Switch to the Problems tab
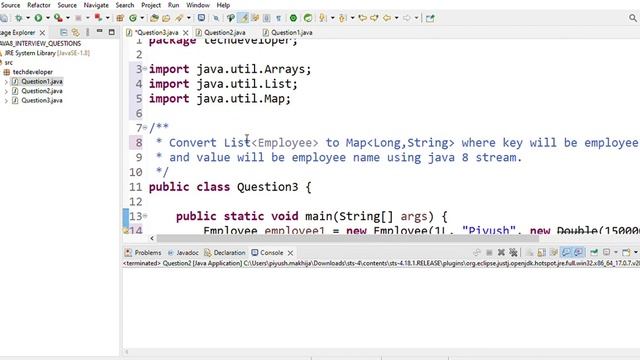This screenshot has height=360, width=640. tap(143, 253)
